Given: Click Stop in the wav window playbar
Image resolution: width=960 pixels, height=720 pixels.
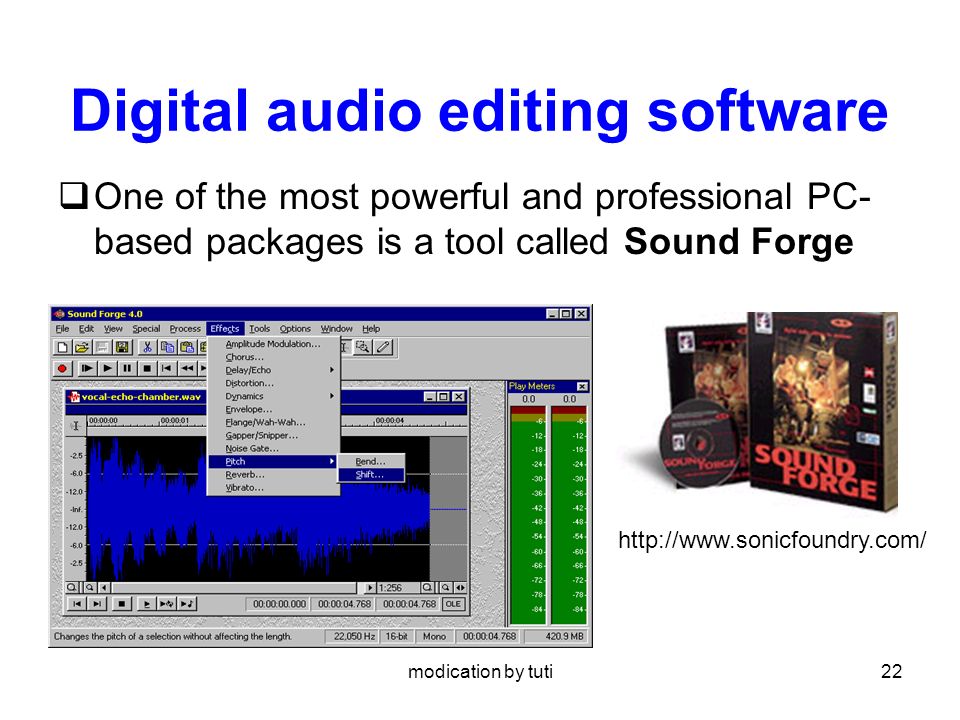Looking at the screenshot, I should [x=121, y=604].
